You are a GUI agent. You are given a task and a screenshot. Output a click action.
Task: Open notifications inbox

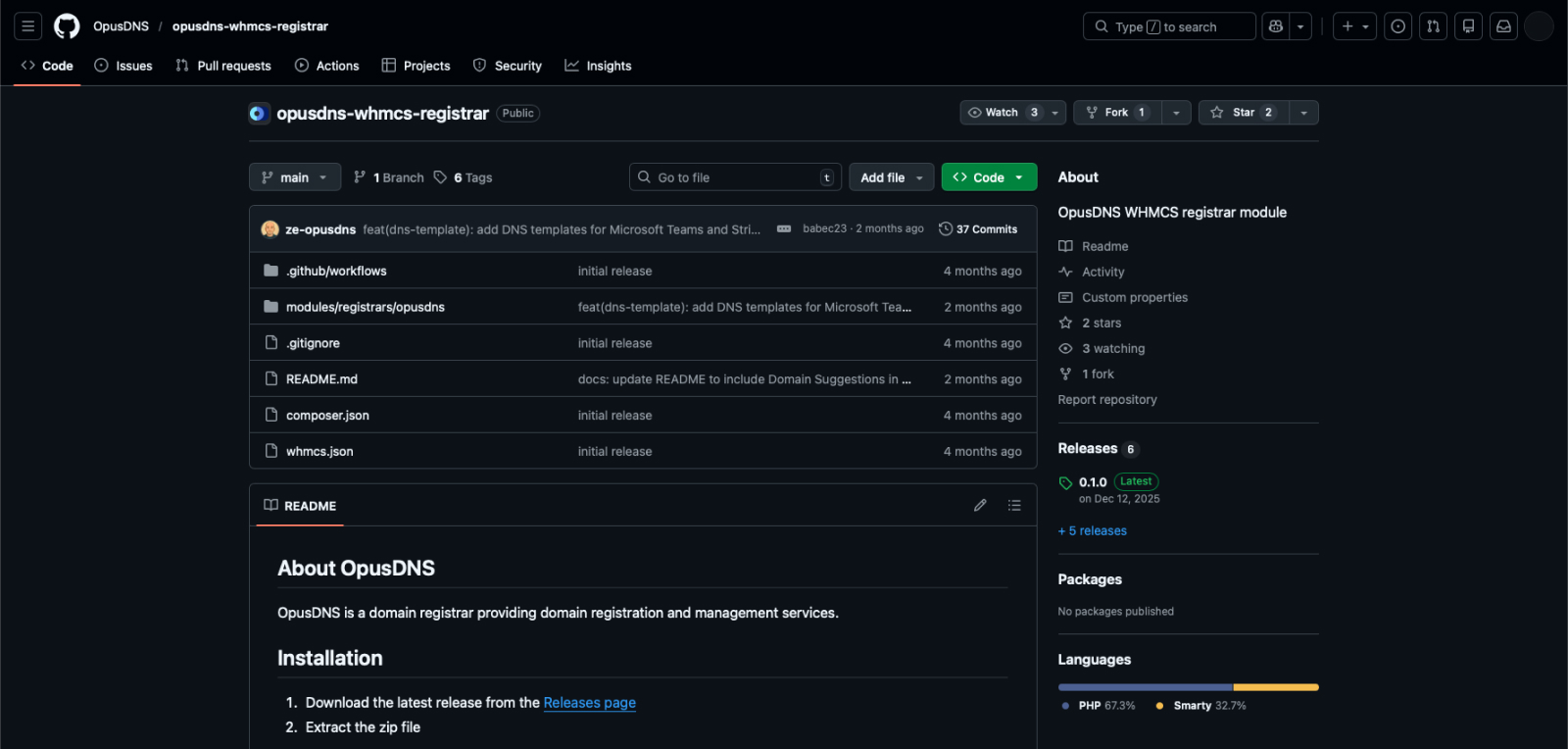[x=1503, y=26]
